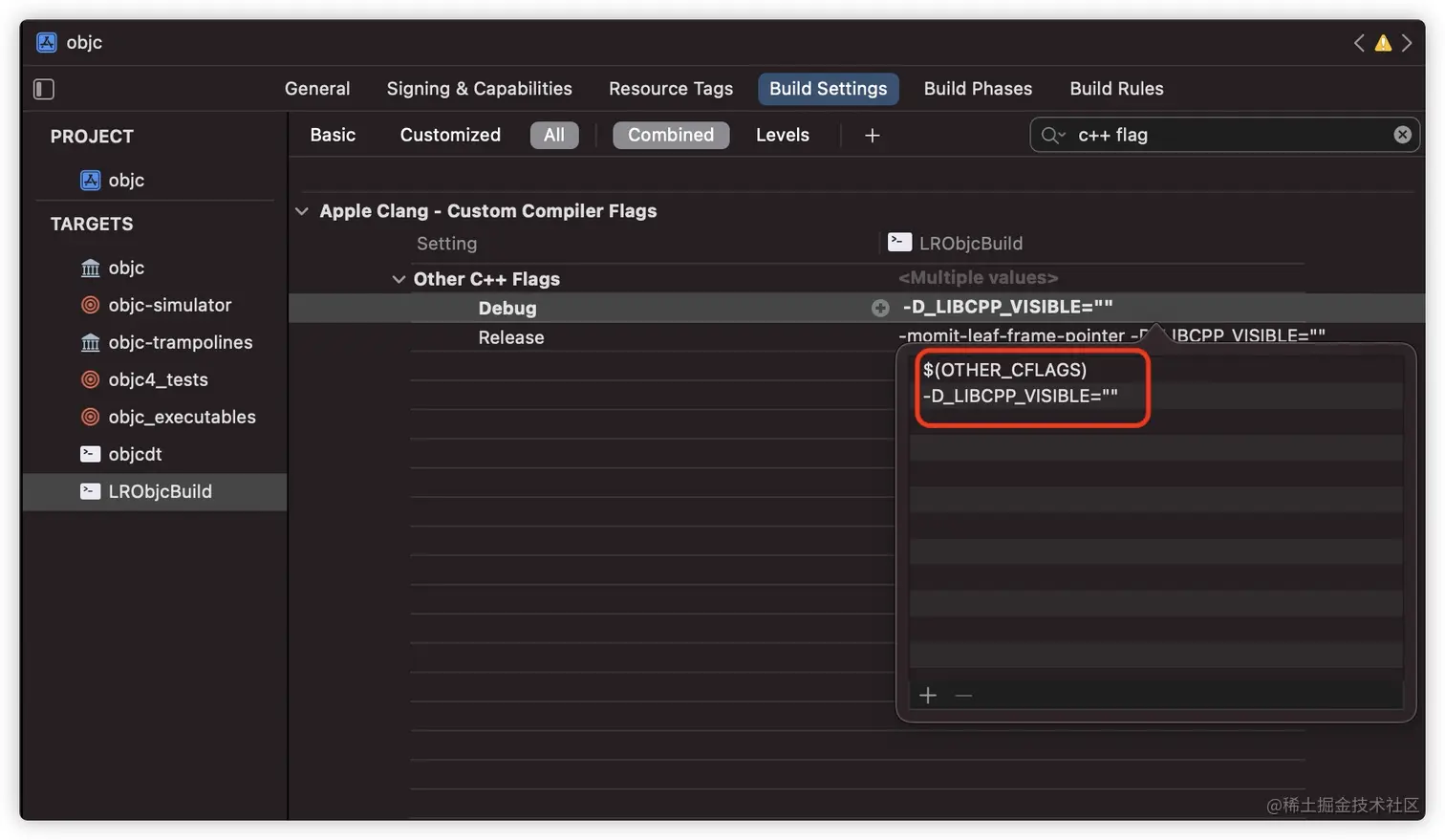1445x840 pixels.
Task: Click the LRObjcBuild terminal icon in sidebar
Action: tap(90, 491)
